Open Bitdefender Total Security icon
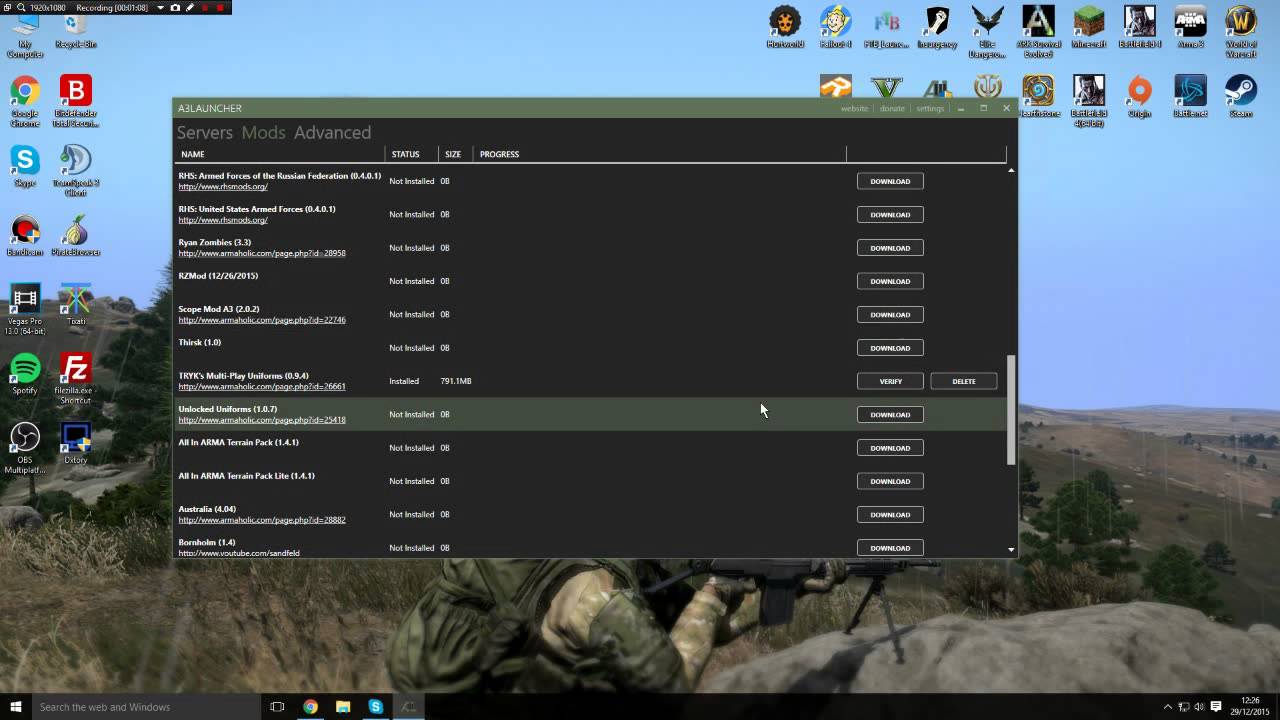 pos(75,101)
